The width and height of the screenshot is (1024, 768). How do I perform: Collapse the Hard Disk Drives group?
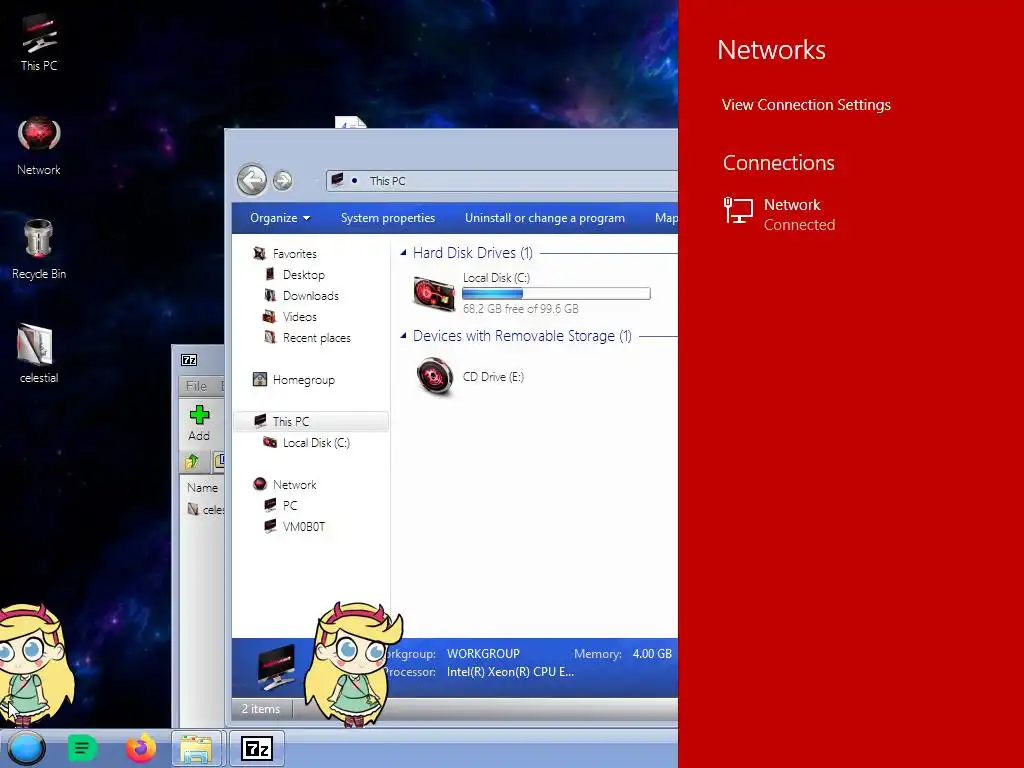click(x=404, y=252)
